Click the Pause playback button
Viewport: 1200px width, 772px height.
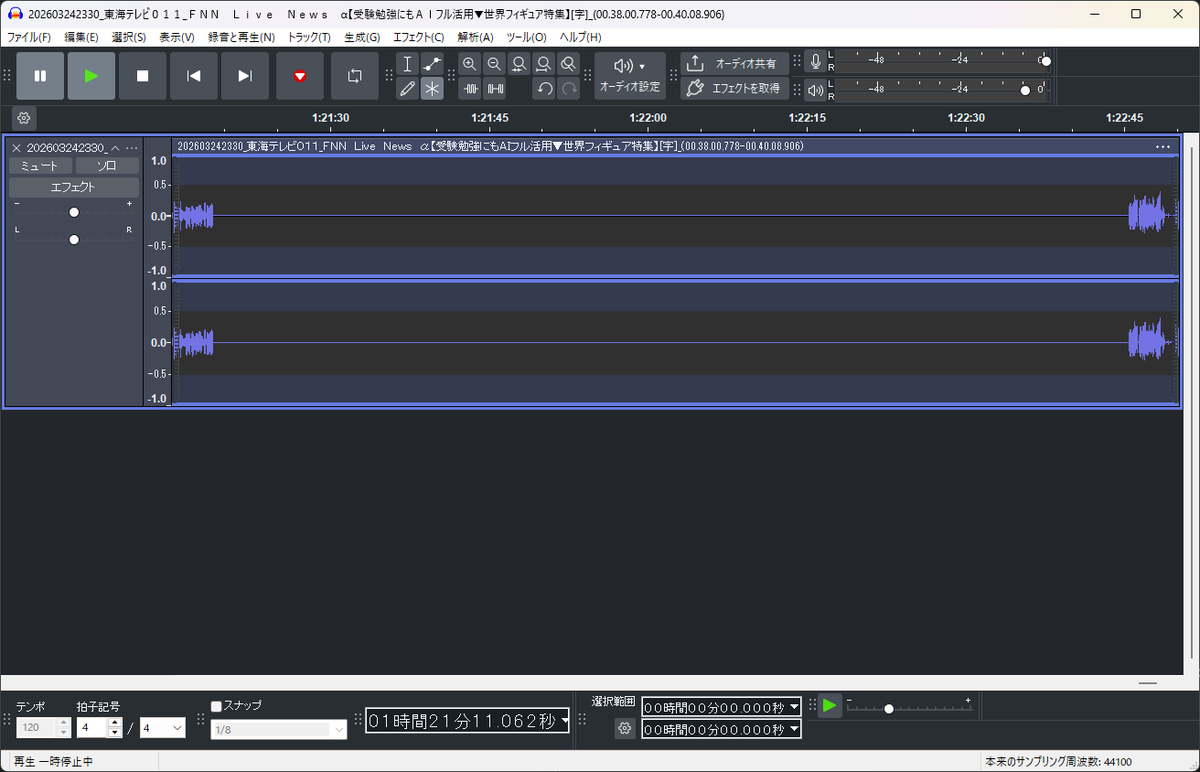click(40, 76)
